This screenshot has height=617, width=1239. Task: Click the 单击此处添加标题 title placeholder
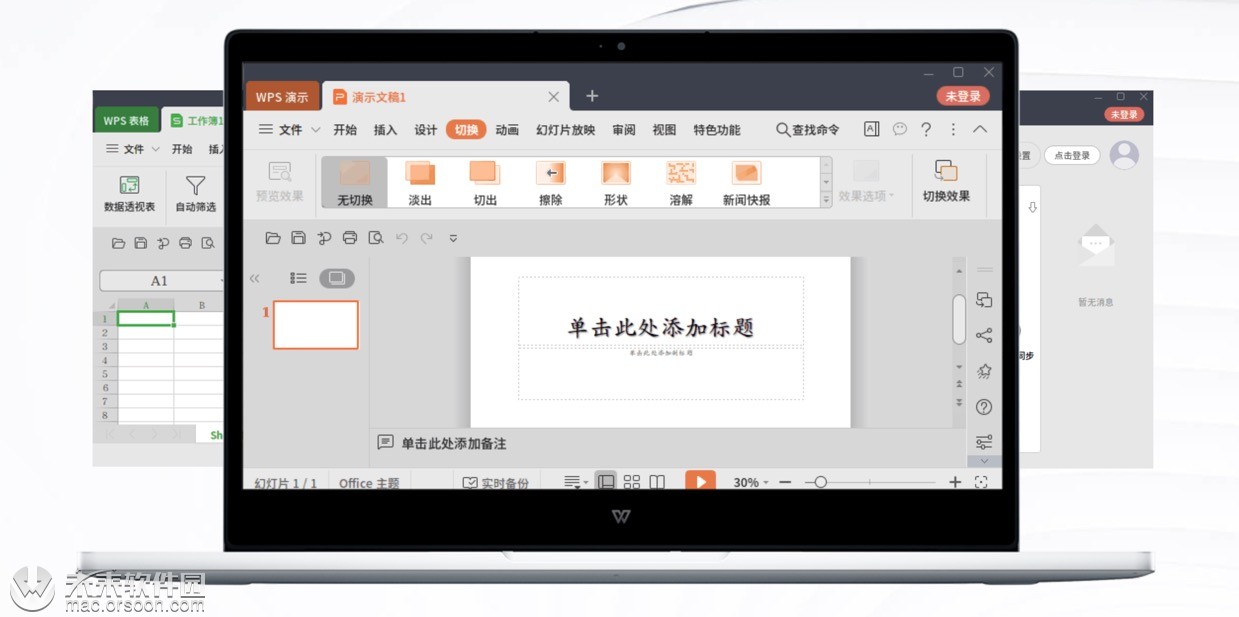[661, 327]
